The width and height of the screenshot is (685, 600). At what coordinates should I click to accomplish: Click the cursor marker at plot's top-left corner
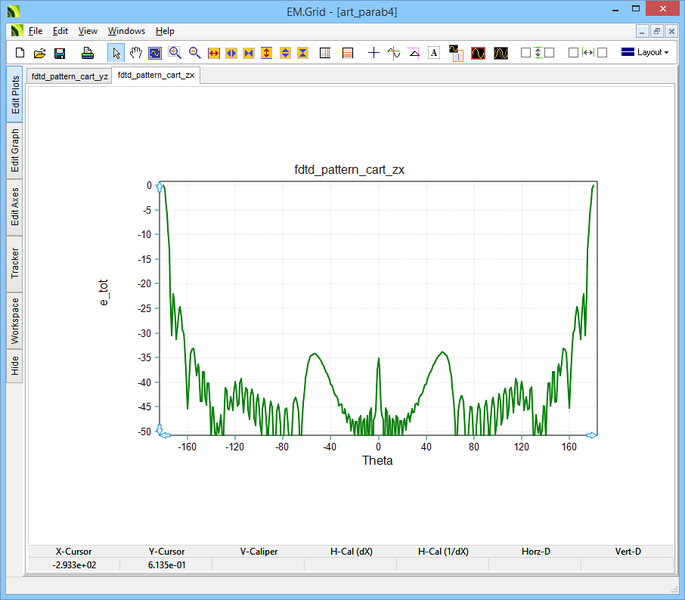click(x=158, y=186)
